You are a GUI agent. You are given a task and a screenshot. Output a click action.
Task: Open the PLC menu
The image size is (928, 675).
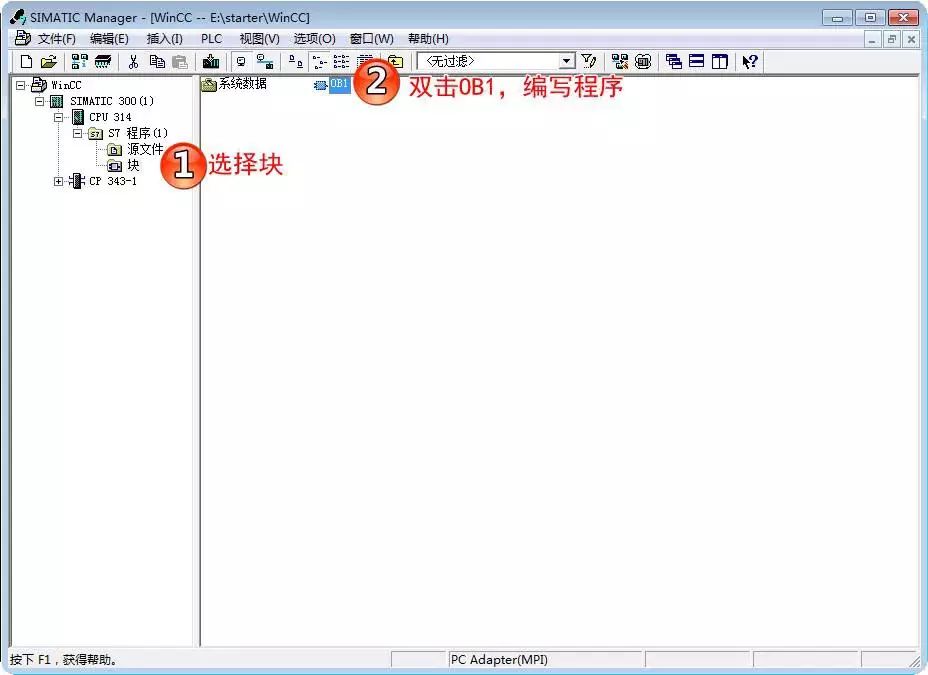tap(211, 39)
